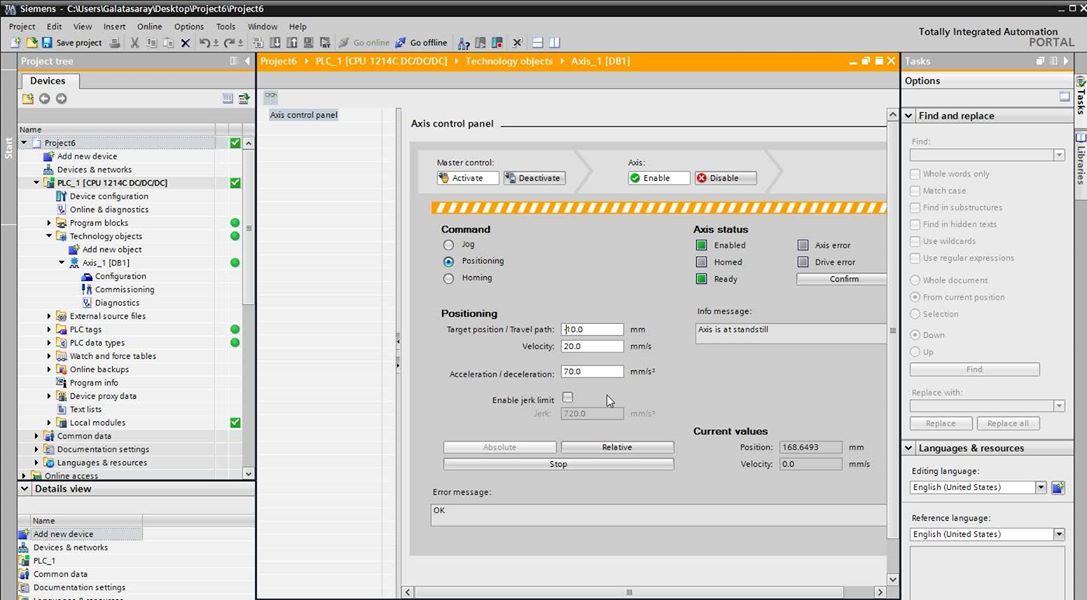Click the Deactivate master control button
1087x600 pixels.
tap(534, 178)
